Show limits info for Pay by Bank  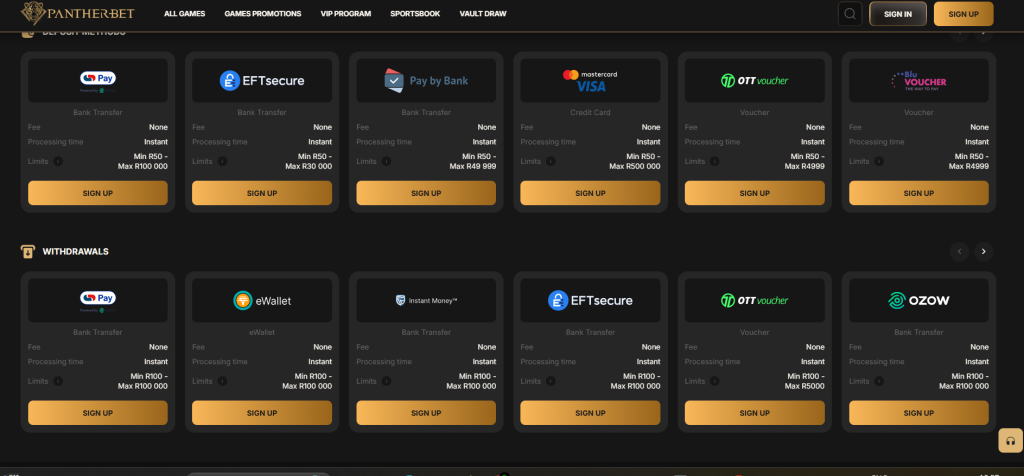(x=387, y=161)
